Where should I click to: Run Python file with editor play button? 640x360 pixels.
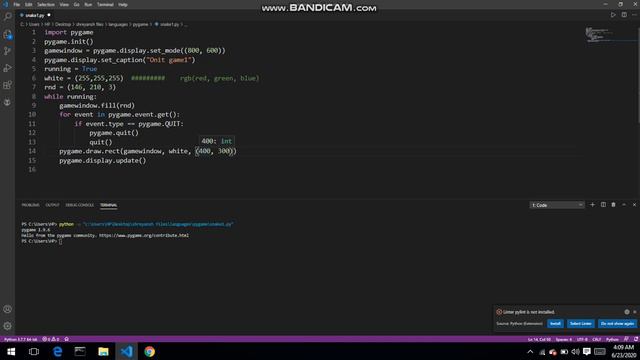click(613, 15)
